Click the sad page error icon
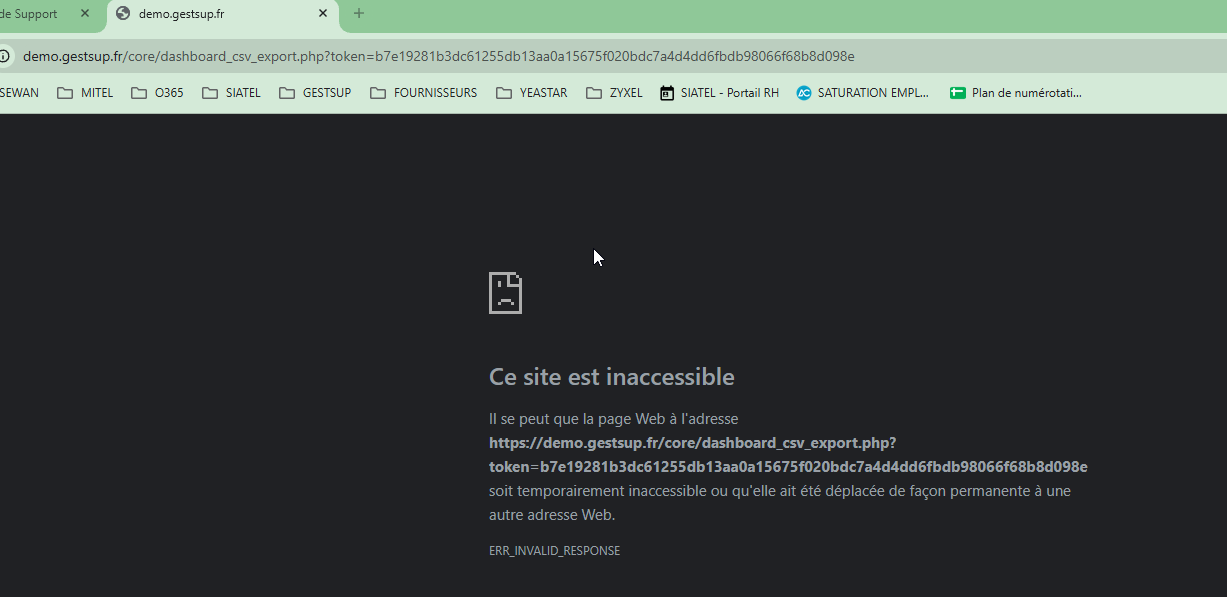 click(x=505, y=292)
